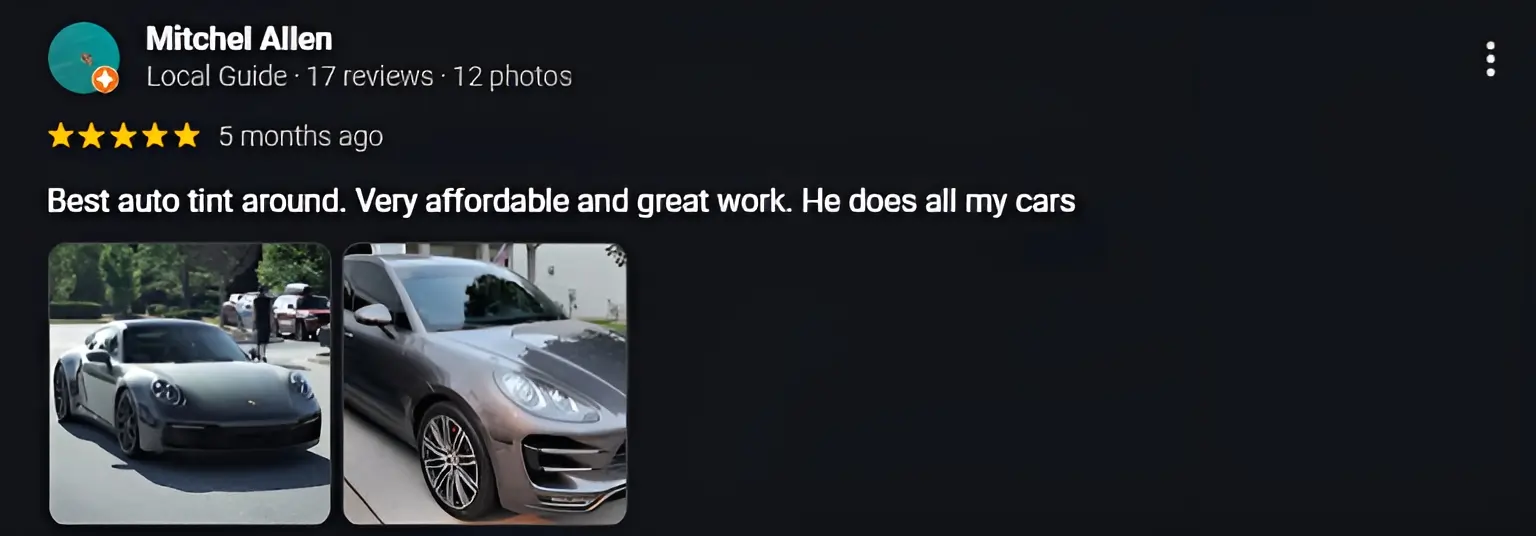Select the third yellow rating star
Viewport: 1536px width, 536px height.
[124, 136]
